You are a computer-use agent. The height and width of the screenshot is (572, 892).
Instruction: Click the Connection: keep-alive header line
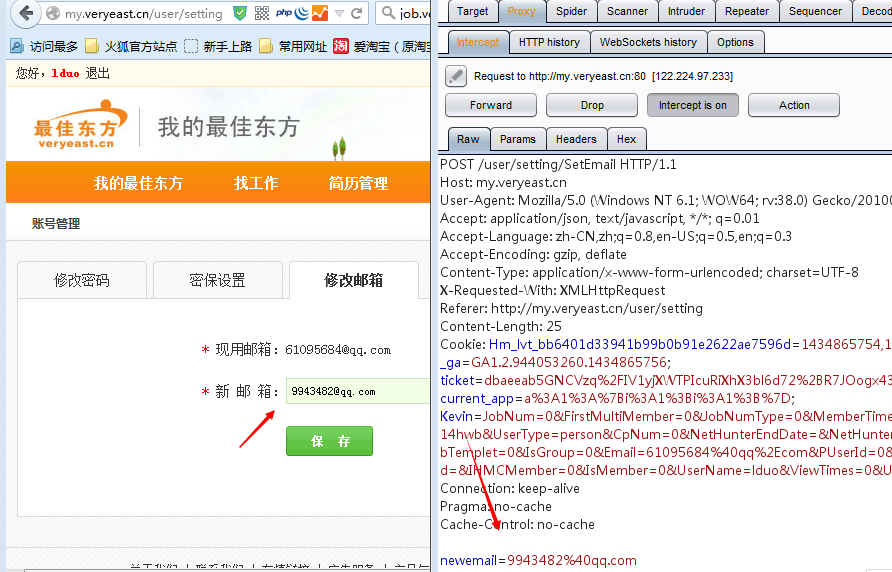pos(510,488)
